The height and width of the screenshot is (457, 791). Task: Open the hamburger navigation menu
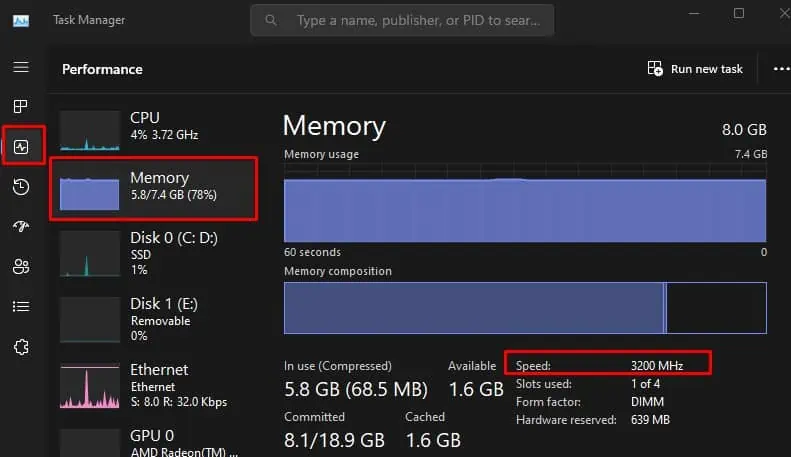coord(21,67)
